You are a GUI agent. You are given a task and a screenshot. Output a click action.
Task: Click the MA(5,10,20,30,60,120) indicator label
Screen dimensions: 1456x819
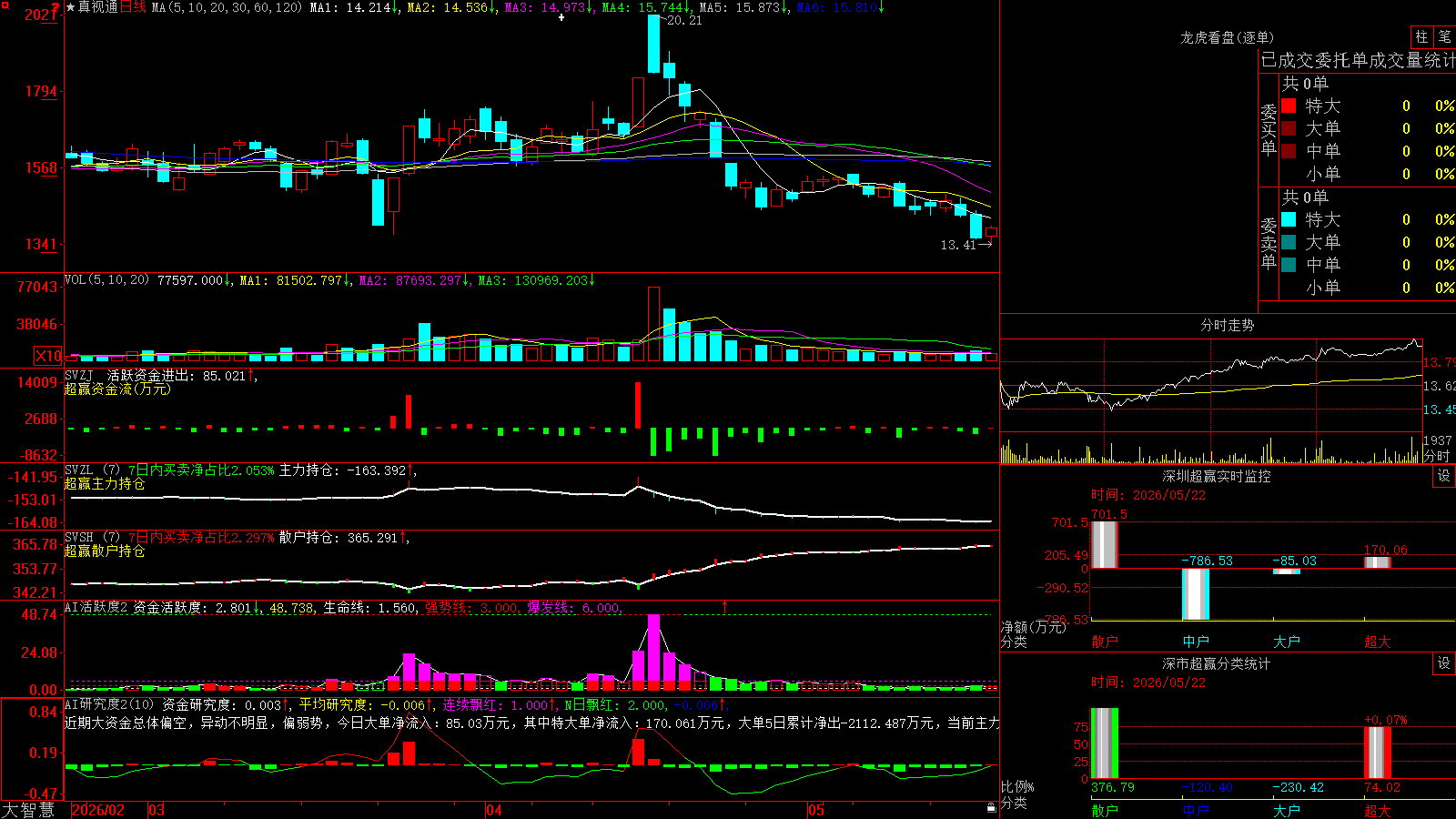[227, 7]
